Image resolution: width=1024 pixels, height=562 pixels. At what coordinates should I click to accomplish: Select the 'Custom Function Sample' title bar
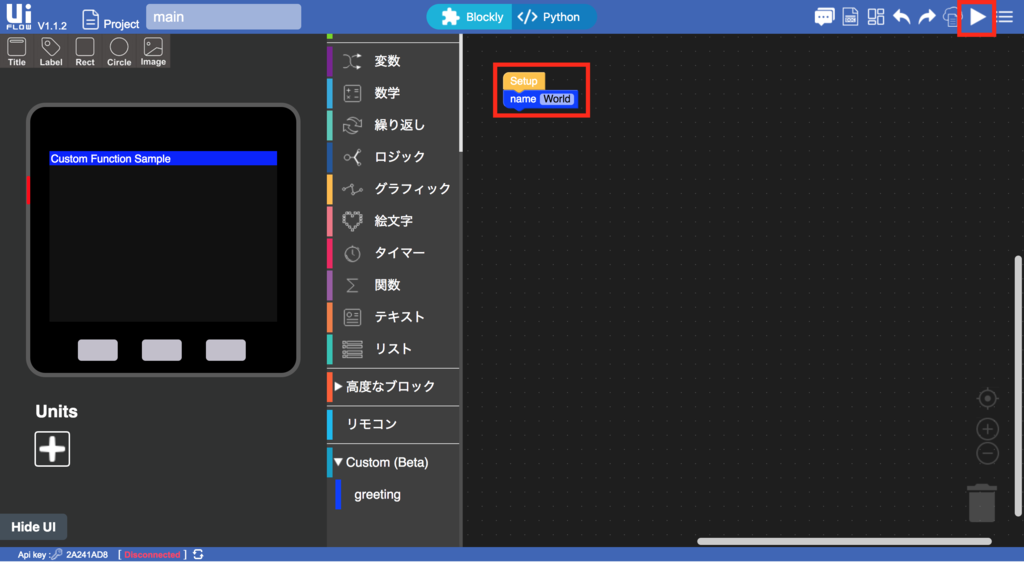click(163, 159)
